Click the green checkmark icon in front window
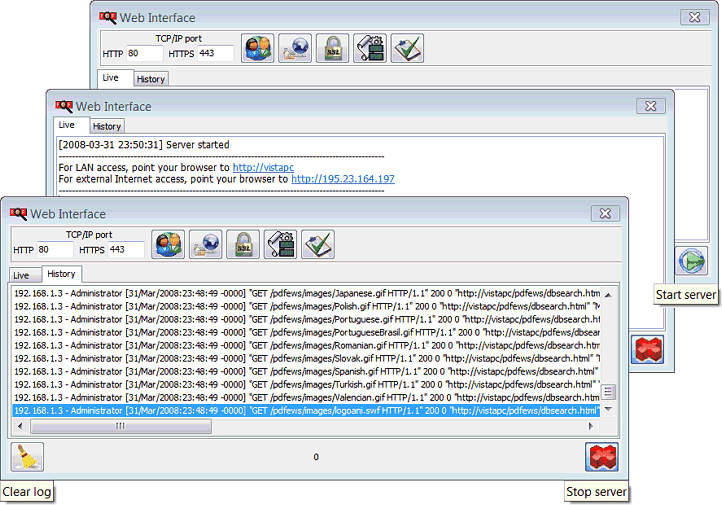The width and height of the screenshot is (722, 505). 317,245
